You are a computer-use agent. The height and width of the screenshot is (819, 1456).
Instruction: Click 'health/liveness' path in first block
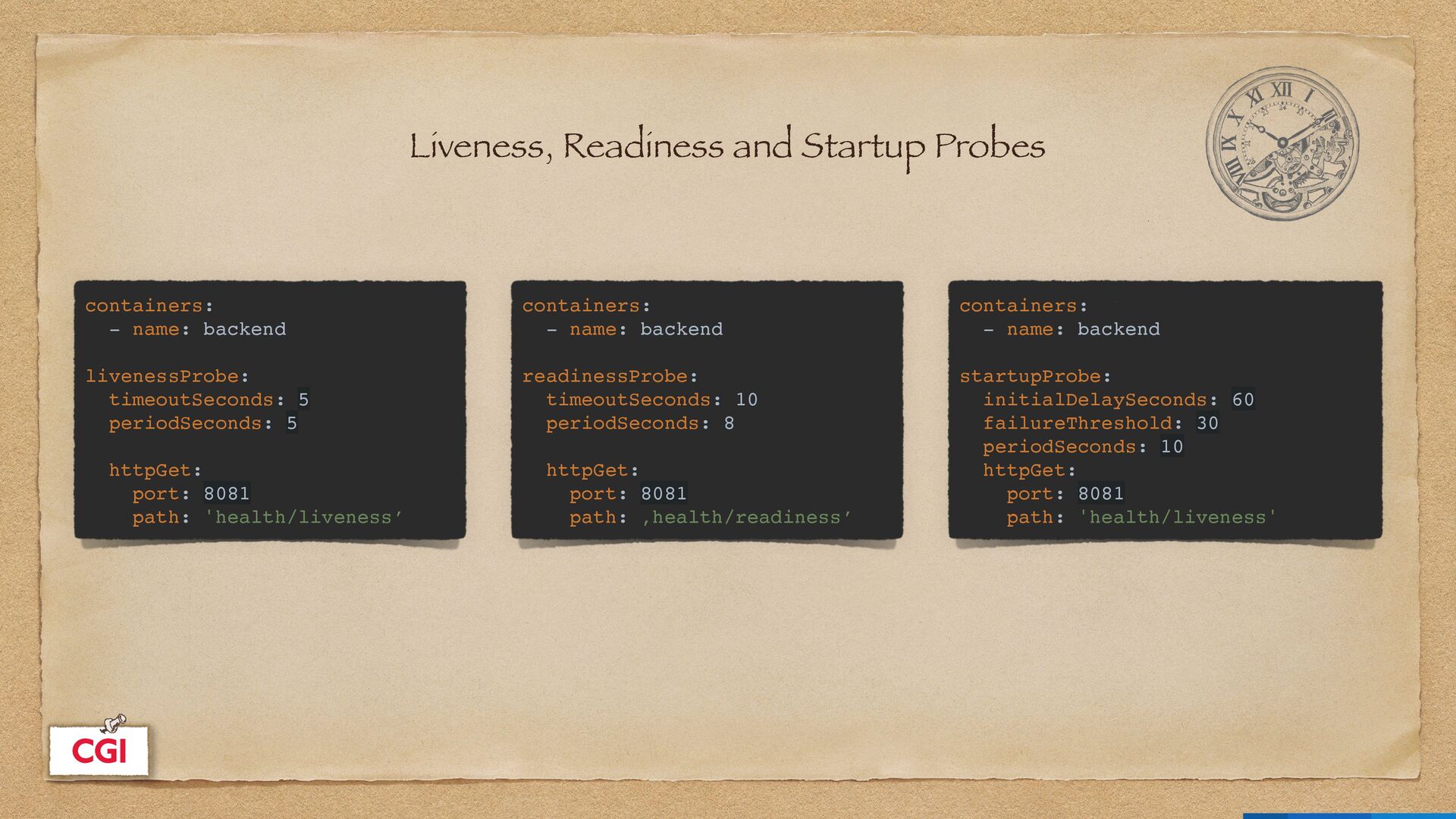tap(303, 517)
